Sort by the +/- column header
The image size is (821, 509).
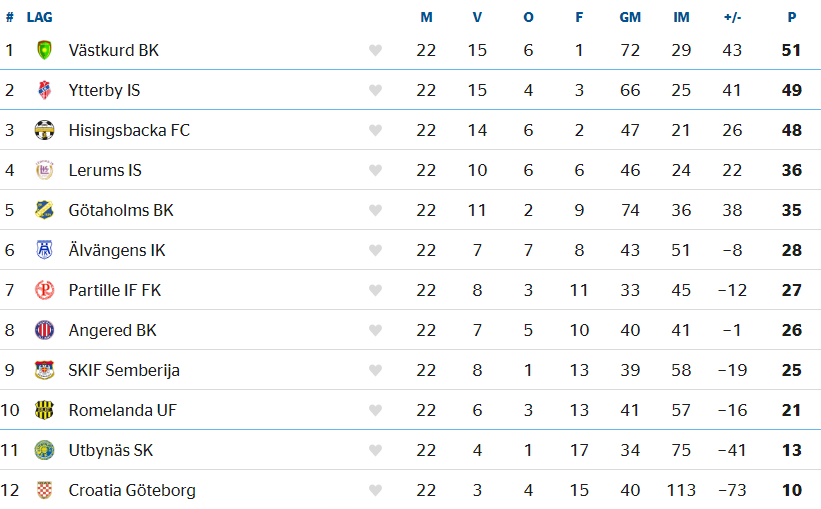733,17
